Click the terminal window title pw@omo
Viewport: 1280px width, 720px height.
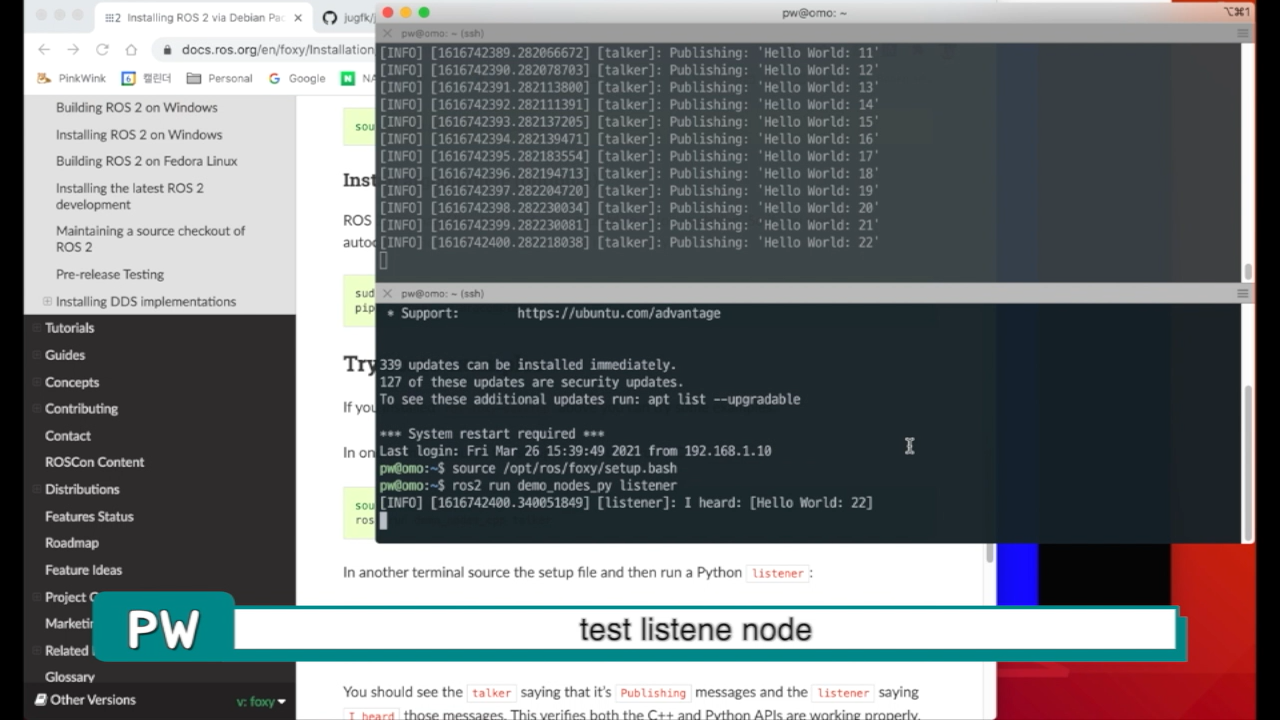point(814,12)
